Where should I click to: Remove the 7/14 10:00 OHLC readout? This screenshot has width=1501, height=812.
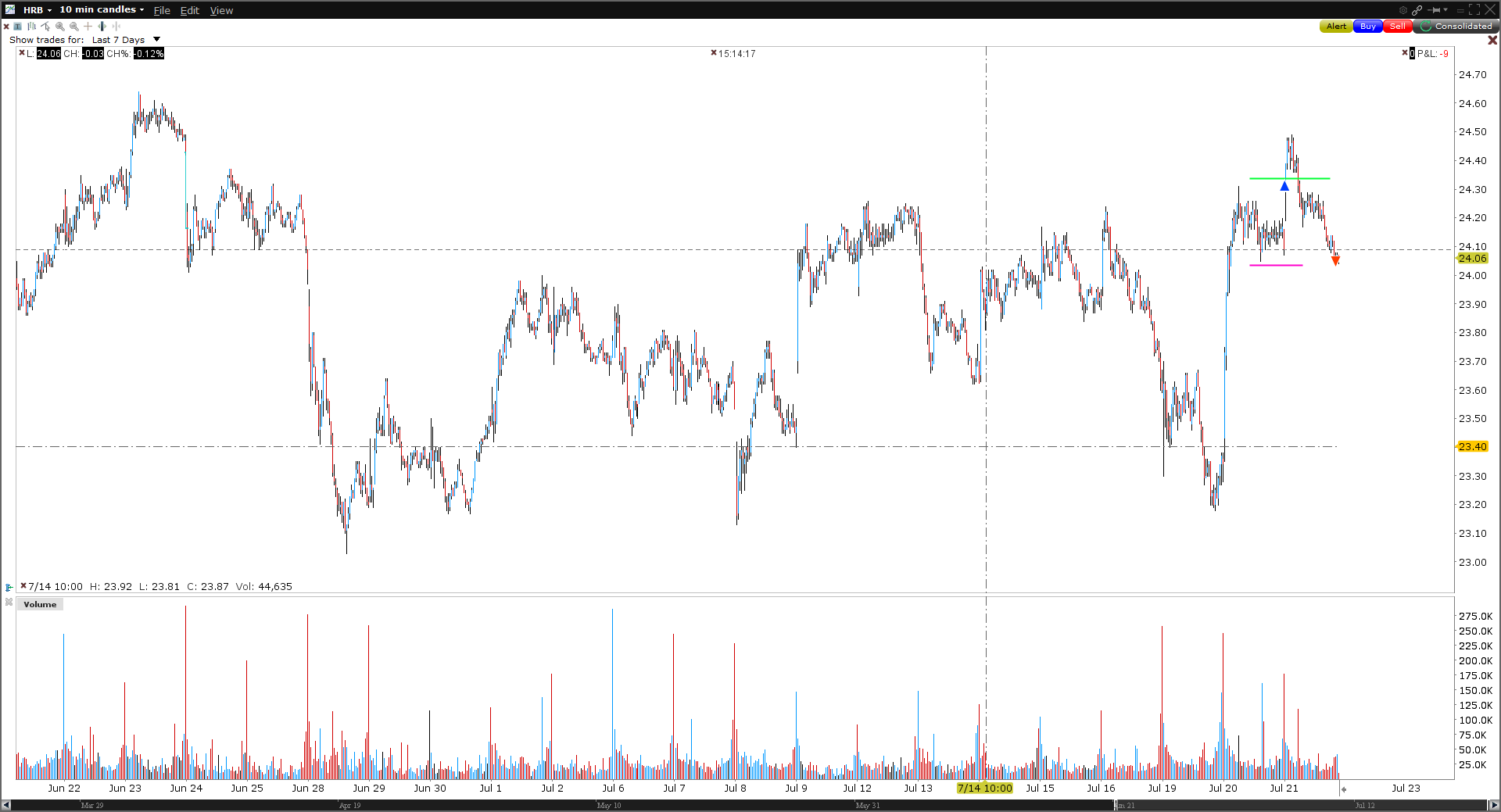[x=23, y=585]
